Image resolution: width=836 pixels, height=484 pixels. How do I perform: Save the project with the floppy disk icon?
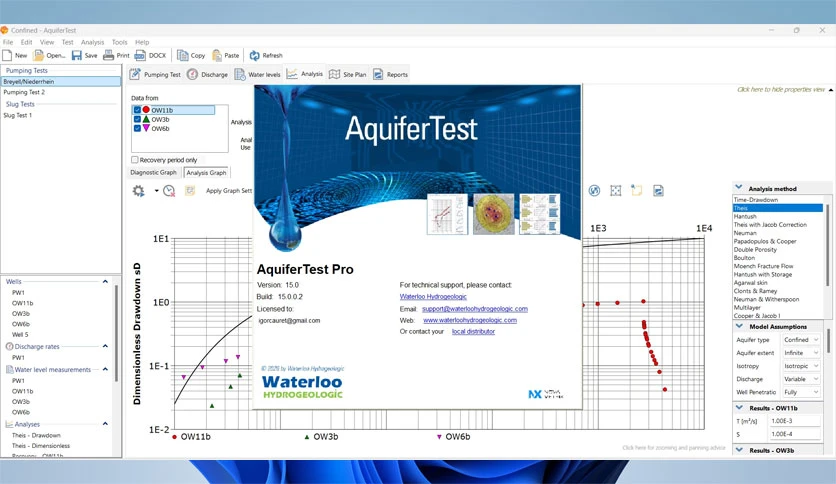coord(77,55)
